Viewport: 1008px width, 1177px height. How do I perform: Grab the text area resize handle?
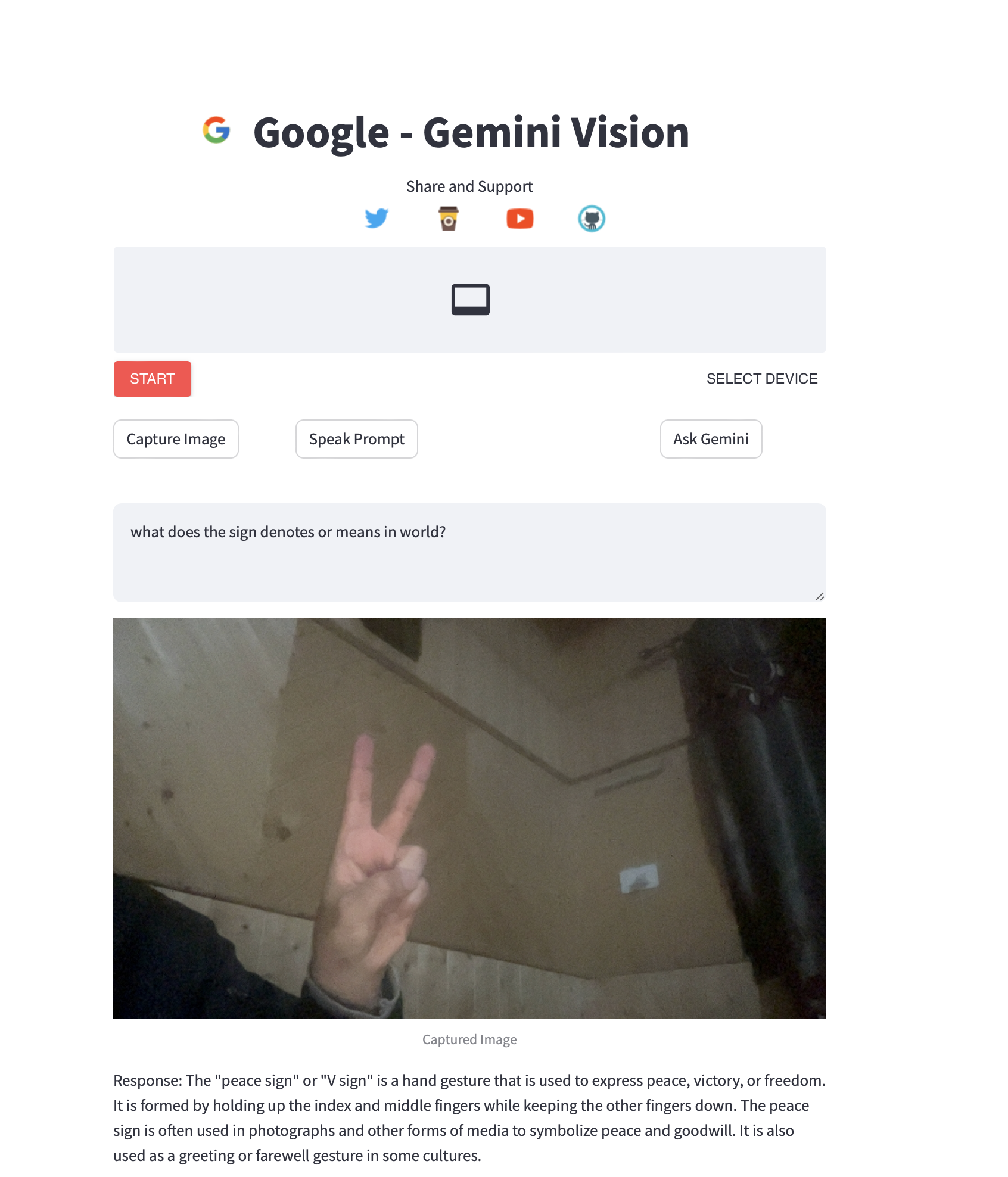[820, 596]
